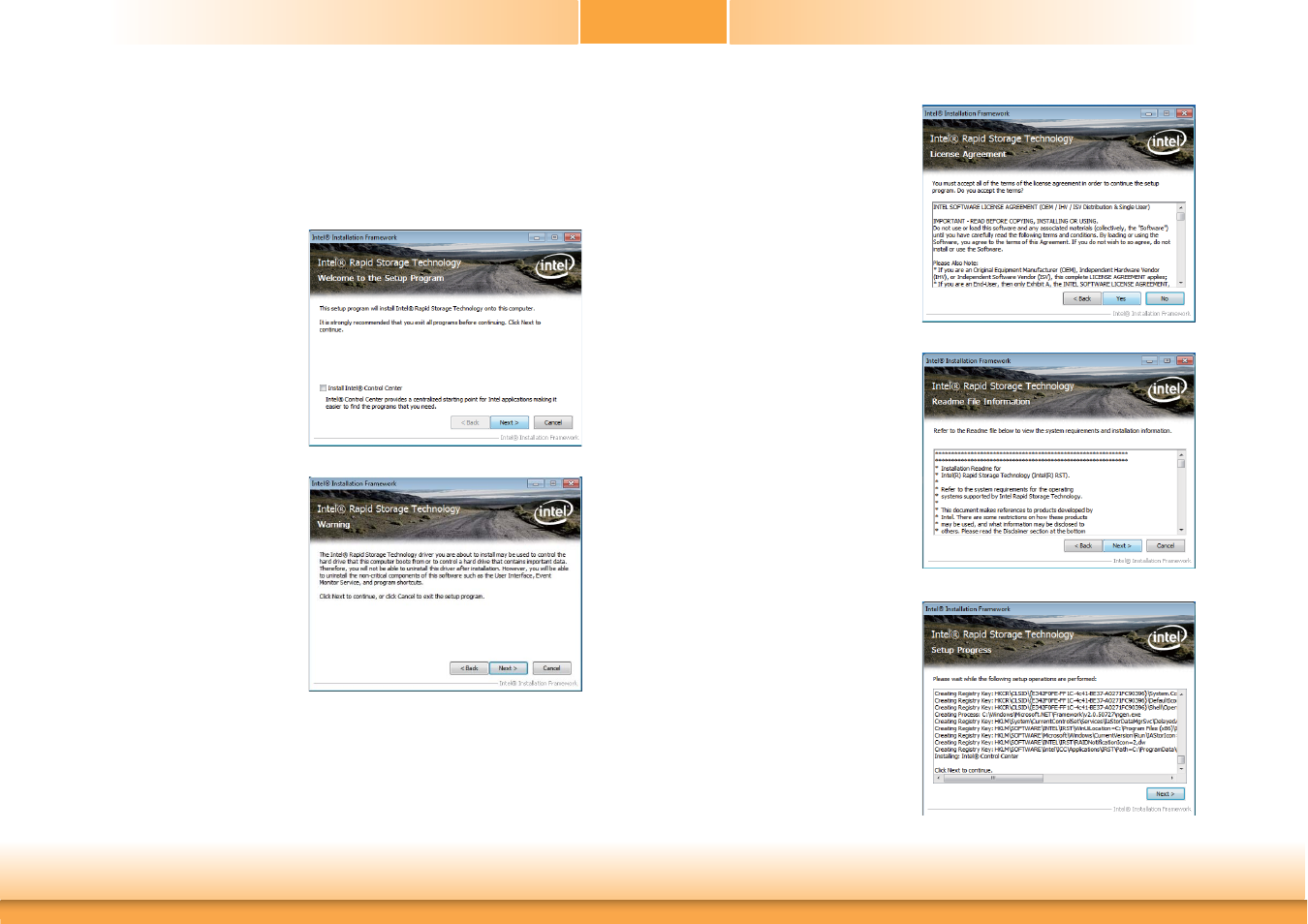Click the readme text scrollbar down arrow
The height and width of the screenshot is (924, 1308).
tap(1181, 530)
